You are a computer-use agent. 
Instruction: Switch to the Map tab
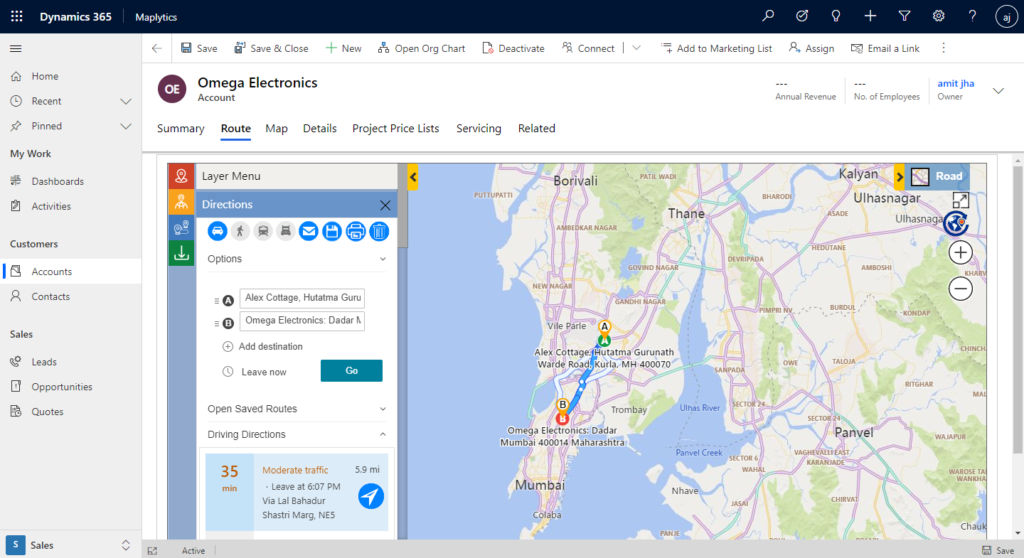[x=276, y=129]
